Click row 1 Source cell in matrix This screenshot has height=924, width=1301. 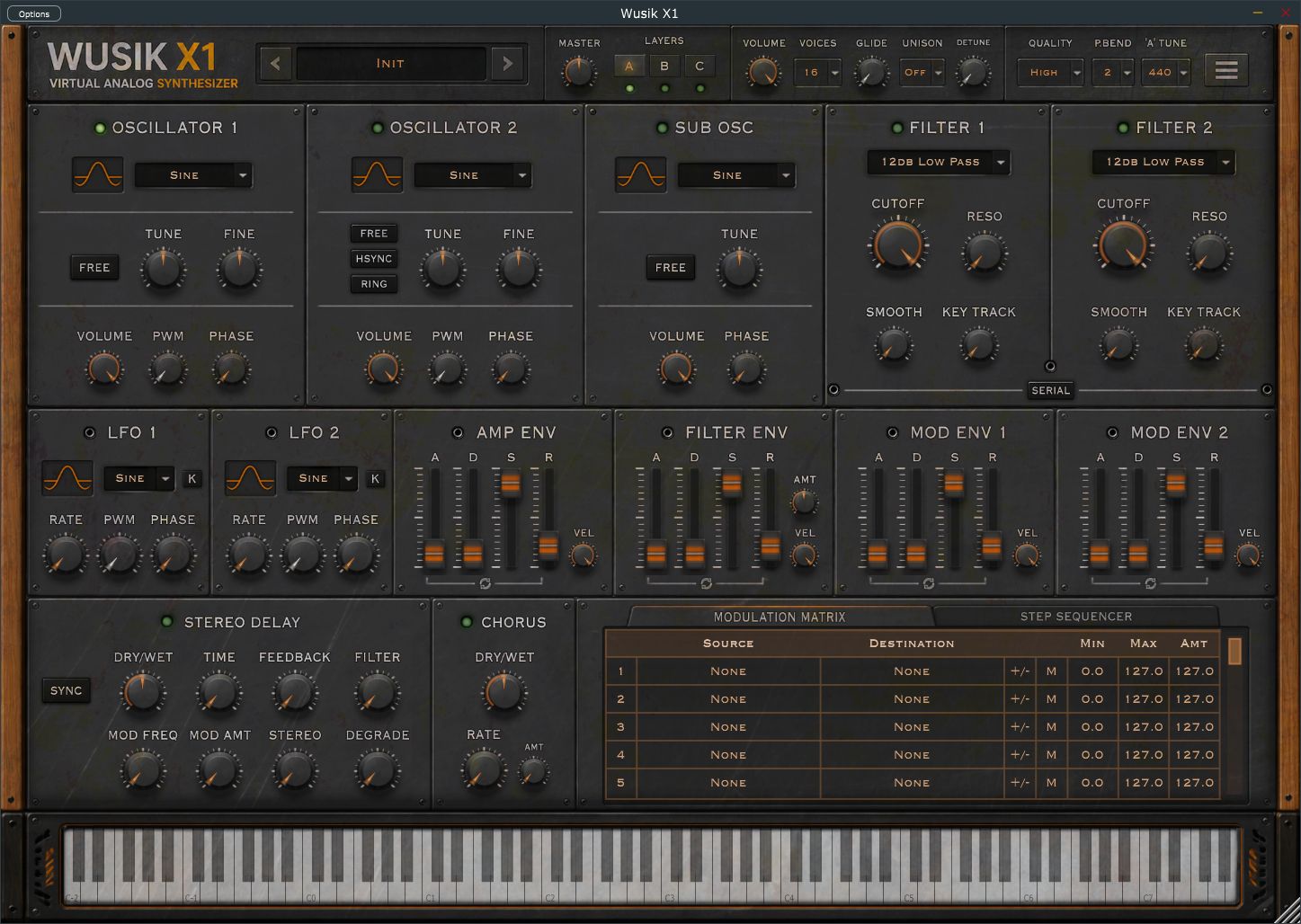pyautogui.click(x=728, y=671)
